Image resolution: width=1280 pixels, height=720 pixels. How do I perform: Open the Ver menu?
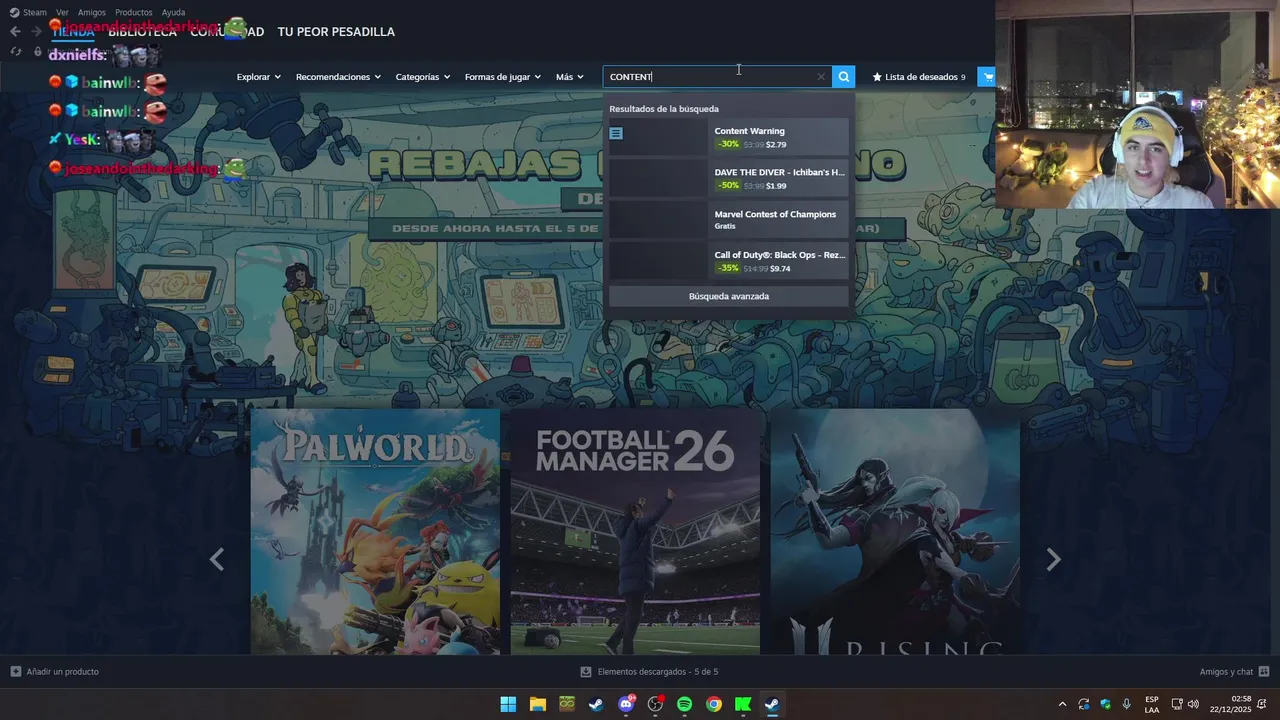(x=62, y=12)
